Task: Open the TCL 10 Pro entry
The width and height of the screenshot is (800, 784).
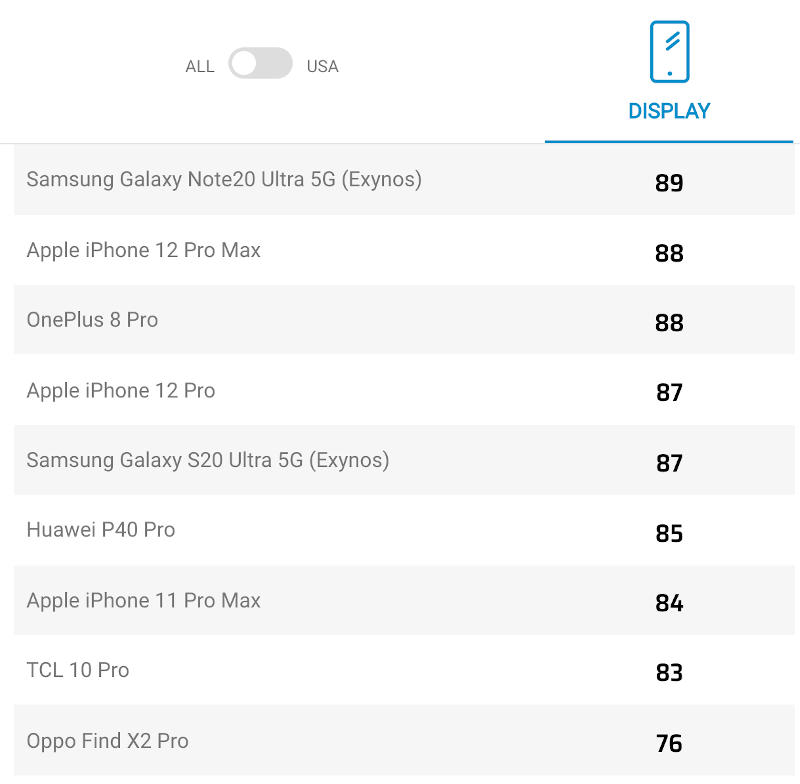Action: point(78,670)
